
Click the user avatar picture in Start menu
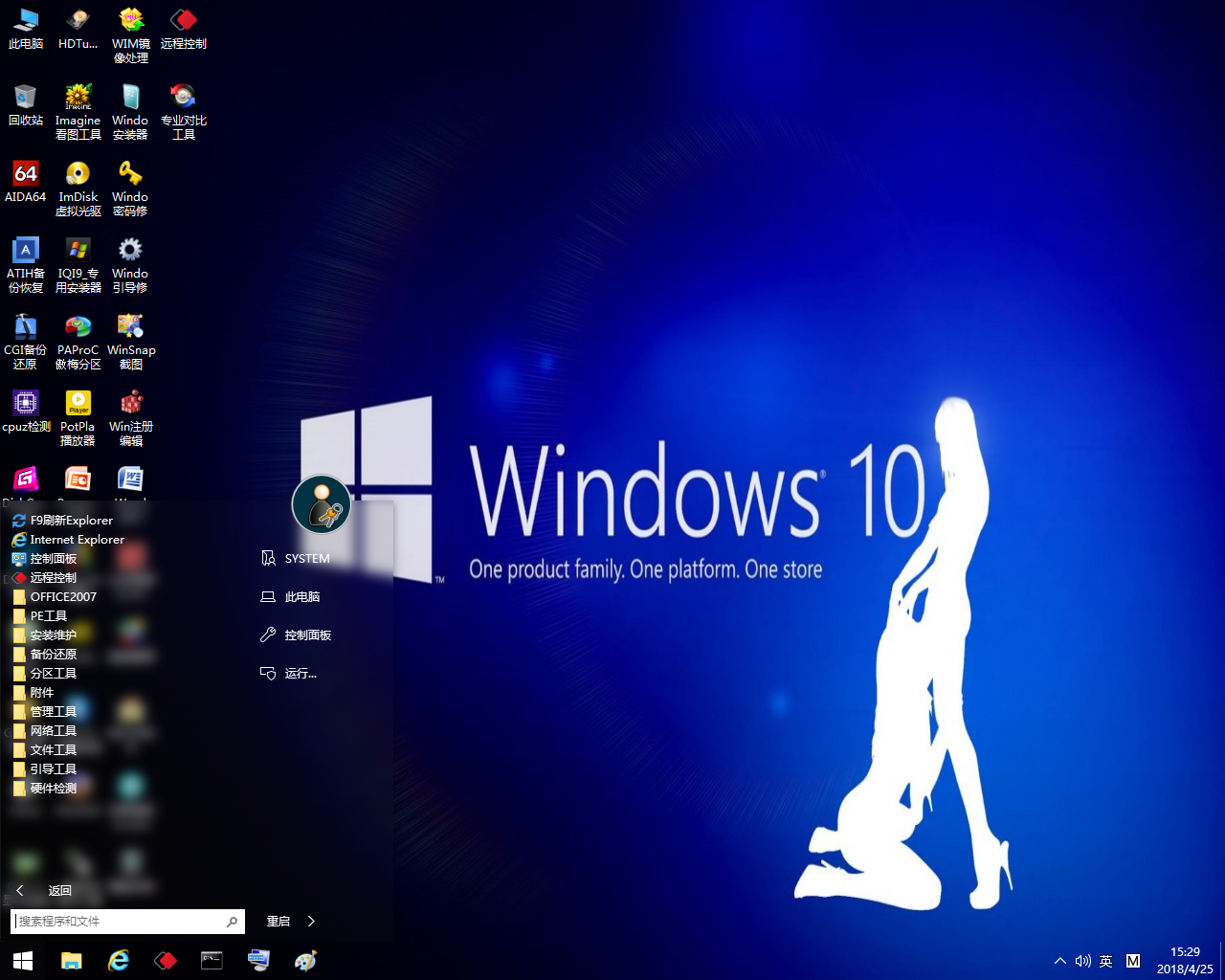(322, 504)
